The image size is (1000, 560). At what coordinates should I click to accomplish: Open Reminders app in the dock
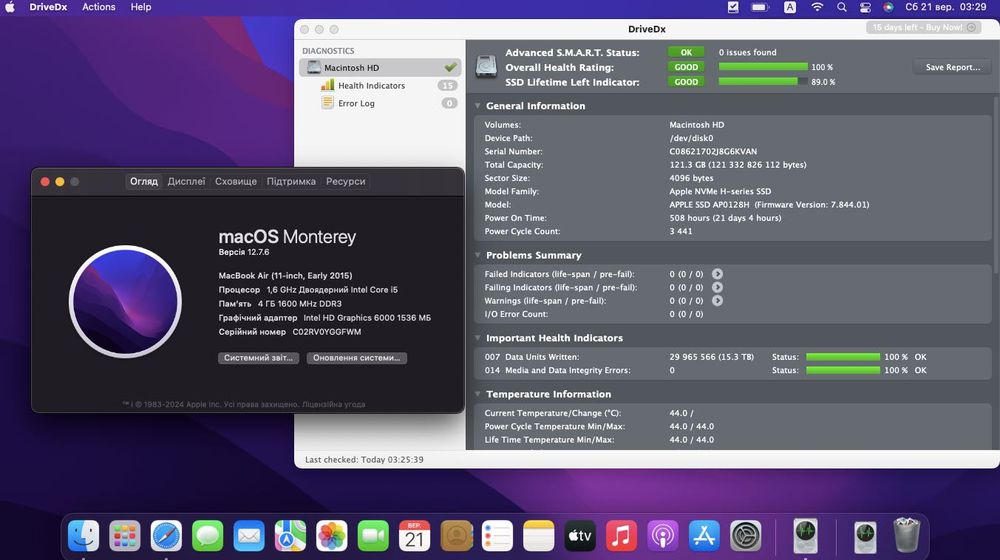click(497, 535)
